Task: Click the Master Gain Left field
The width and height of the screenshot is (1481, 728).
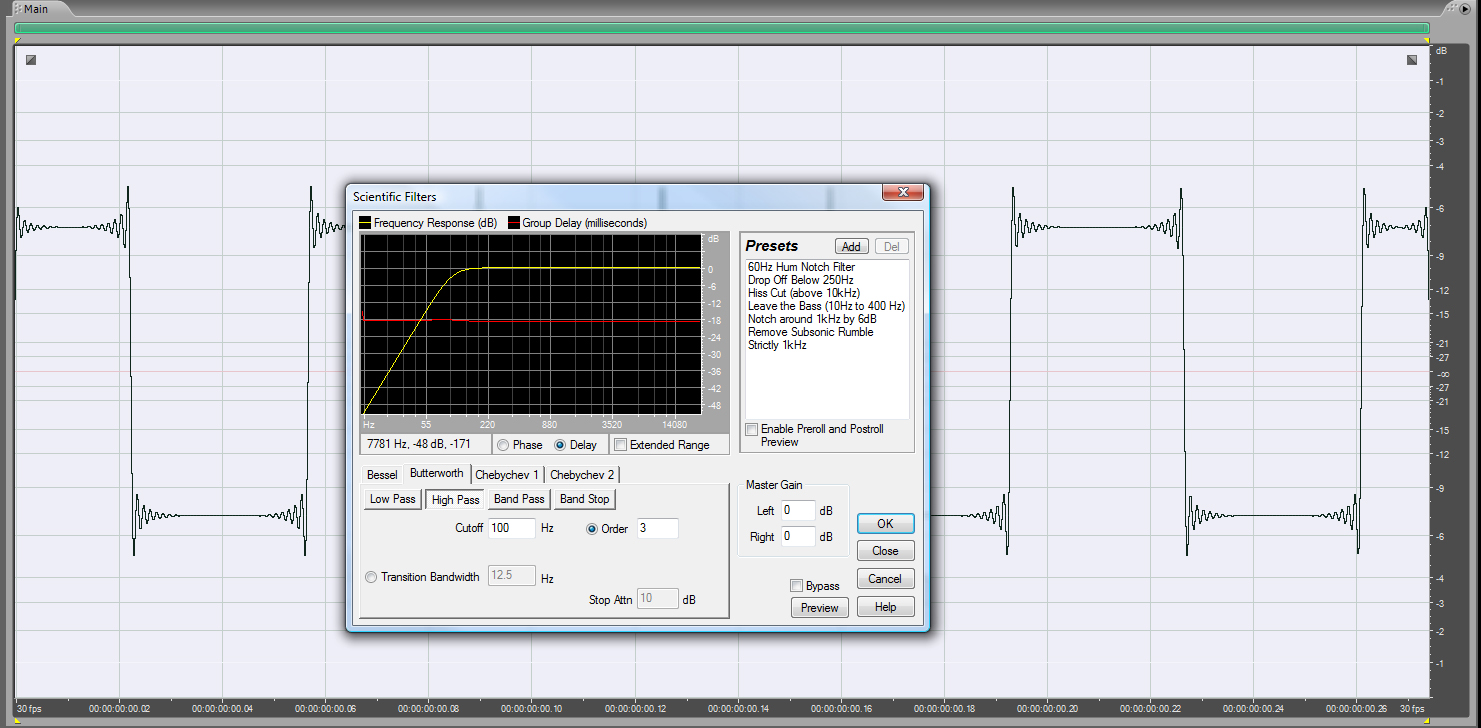Action: (x=798, y=510)
